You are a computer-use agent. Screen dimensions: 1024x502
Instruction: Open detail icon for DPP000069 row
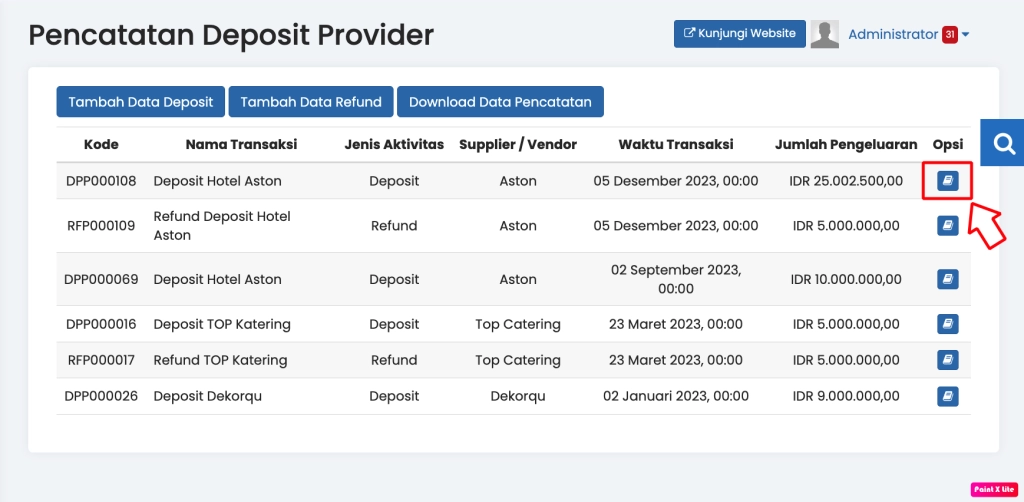tap(947, 279)
